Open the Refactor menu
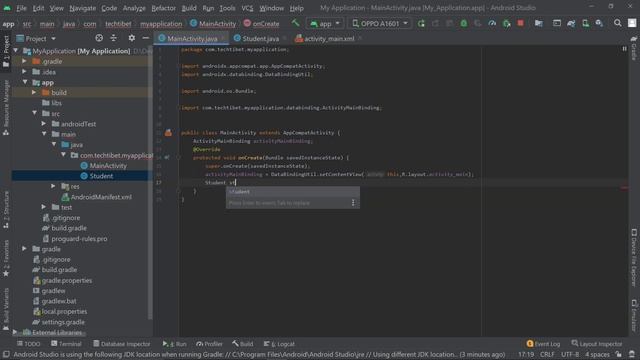 (163, 8)
